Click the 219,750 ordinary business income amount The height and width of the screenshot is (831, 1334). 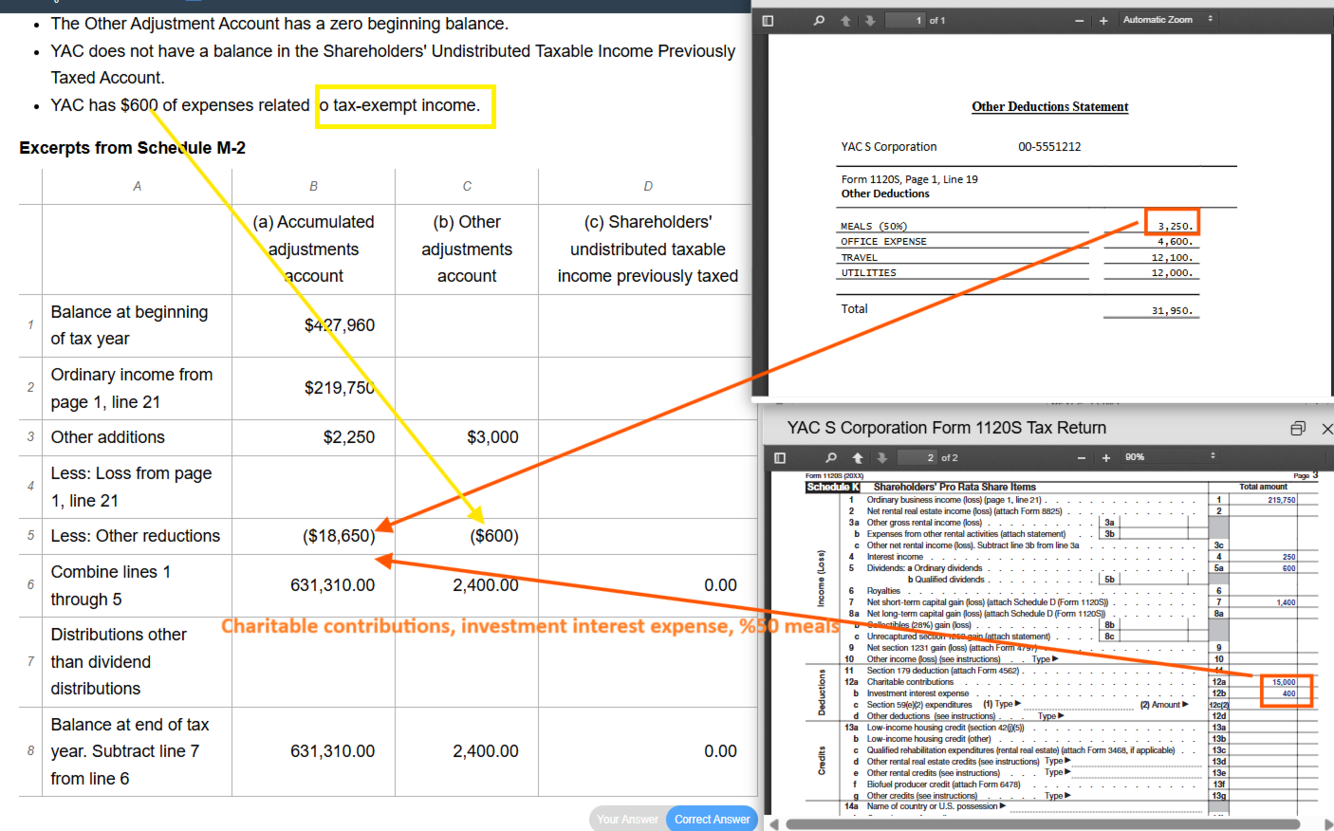(1281, 500)
